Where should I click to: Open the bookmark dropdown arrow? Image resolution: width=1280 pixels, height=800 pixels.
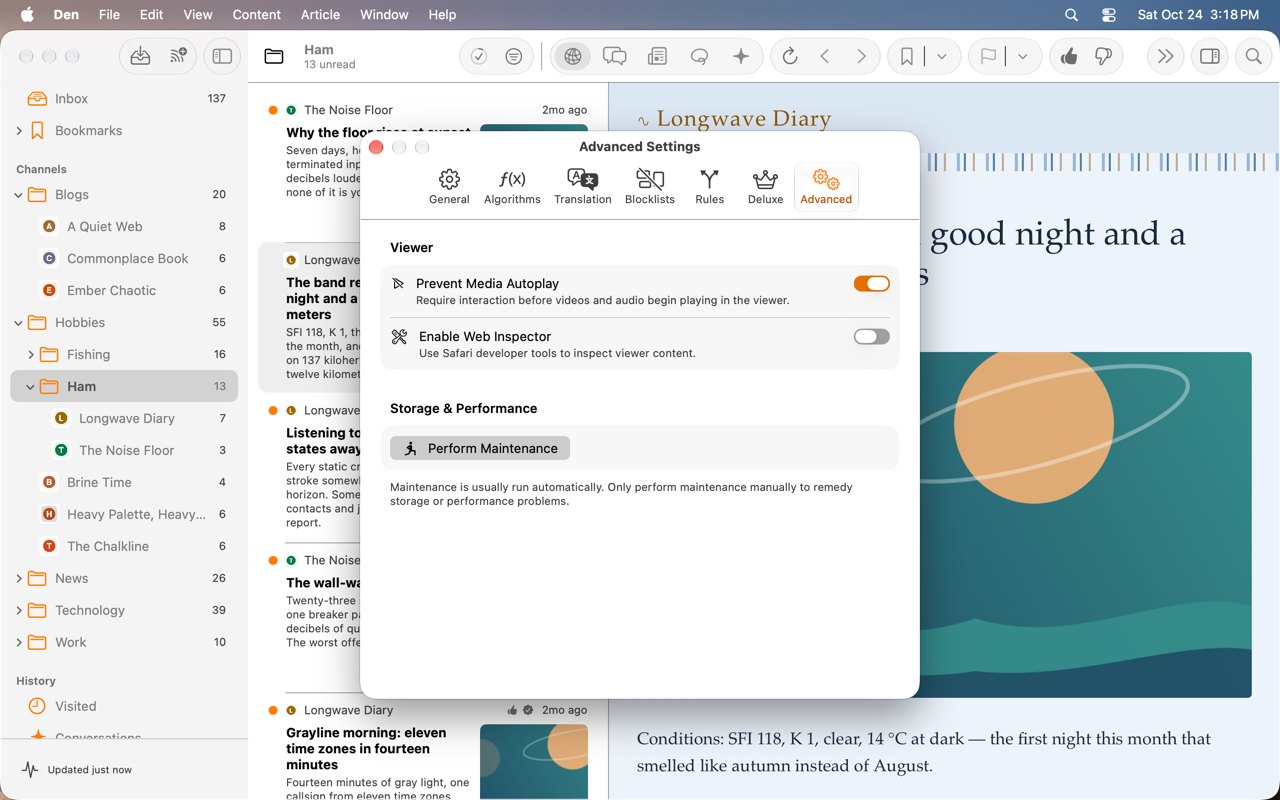942,57
